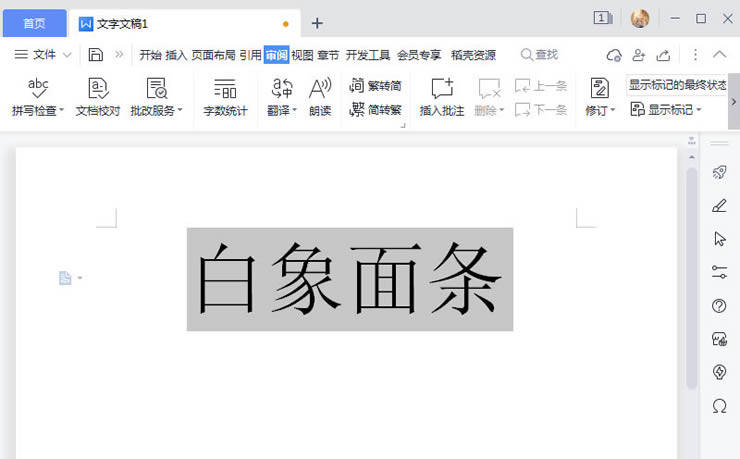The image size is (740, 459).
Task: Open the ruler toggle above scrollbar
Action: (x=691, y=141)
